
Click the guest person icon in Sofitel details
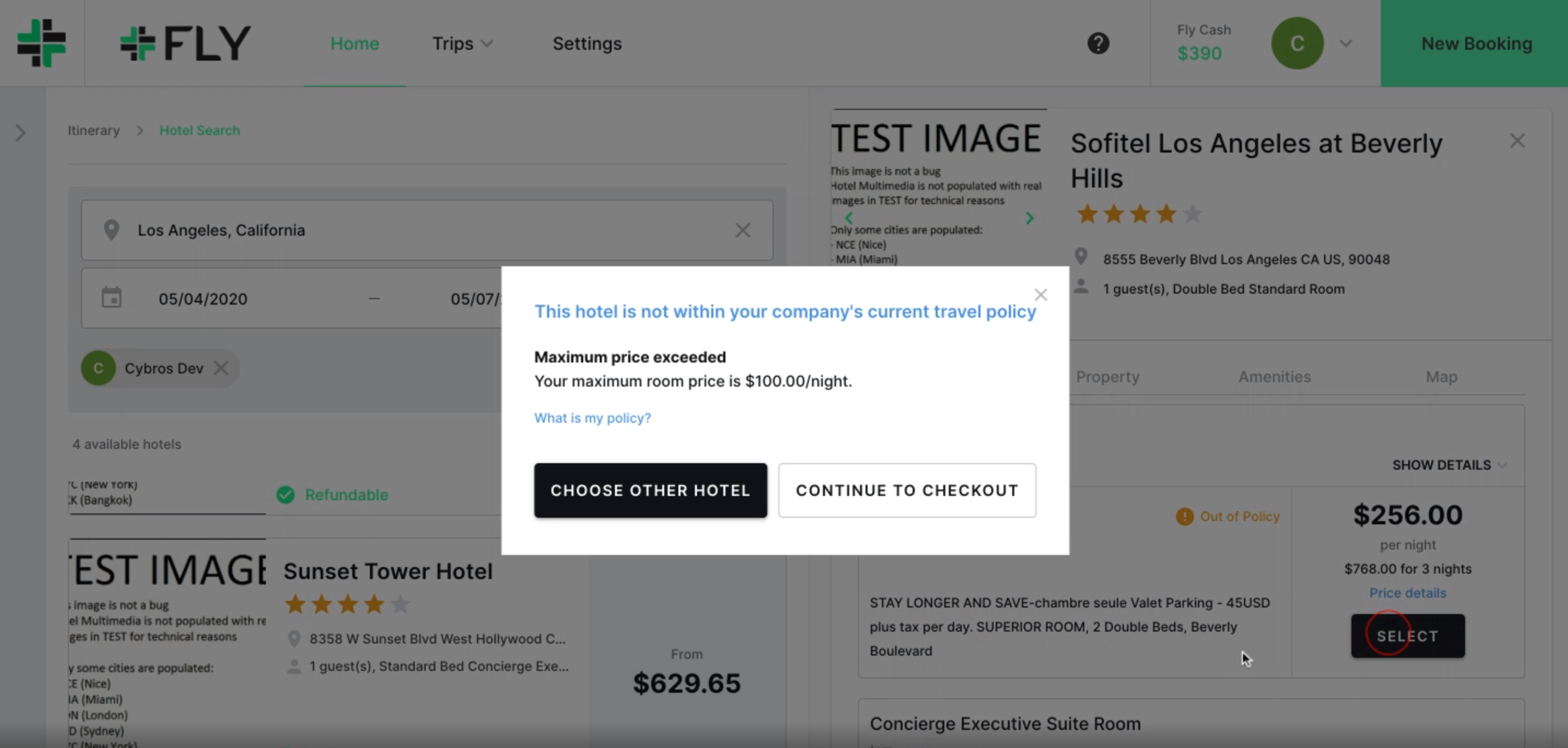pyautogui.click(x=1081, y=286)
